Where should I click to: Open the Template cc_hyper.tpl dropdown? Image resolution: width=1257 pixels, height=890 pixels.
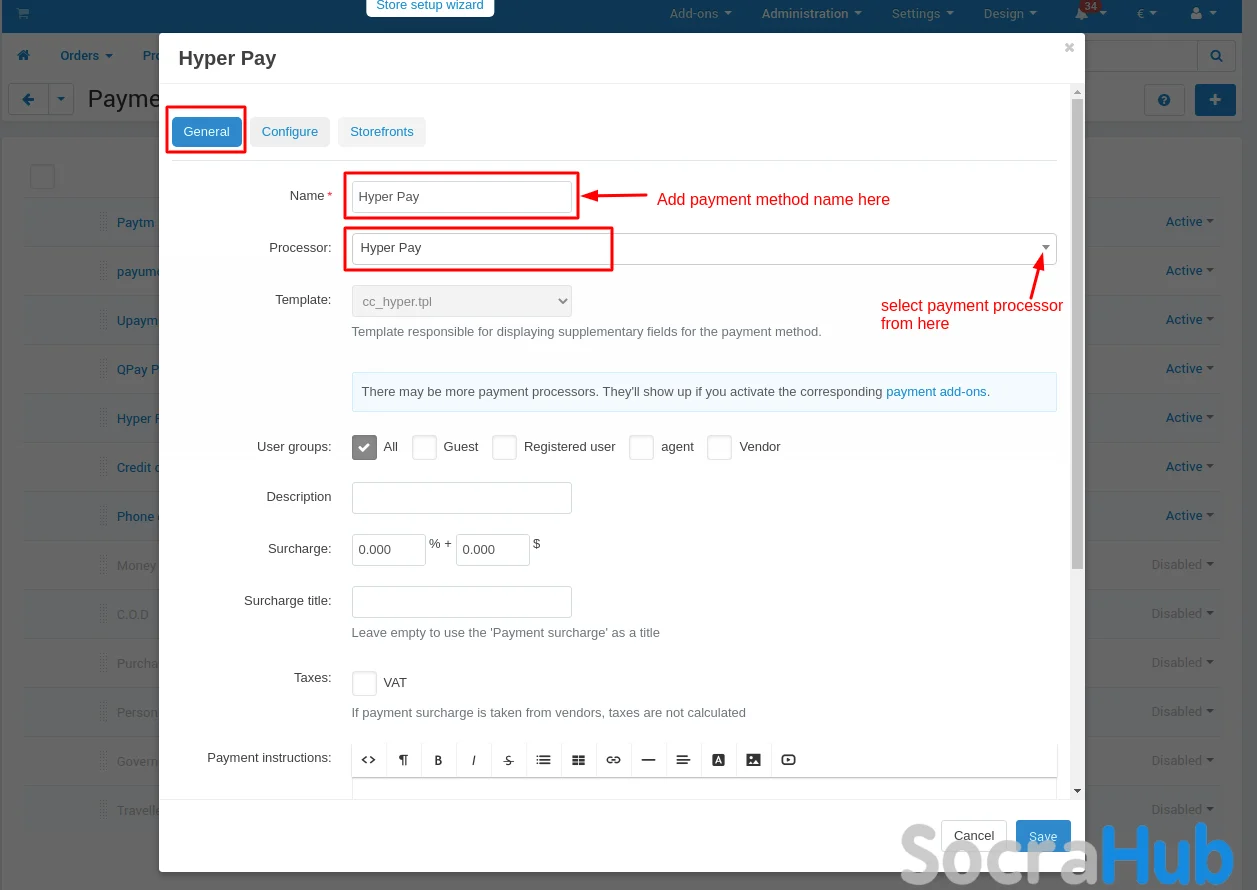pos(462,301)
